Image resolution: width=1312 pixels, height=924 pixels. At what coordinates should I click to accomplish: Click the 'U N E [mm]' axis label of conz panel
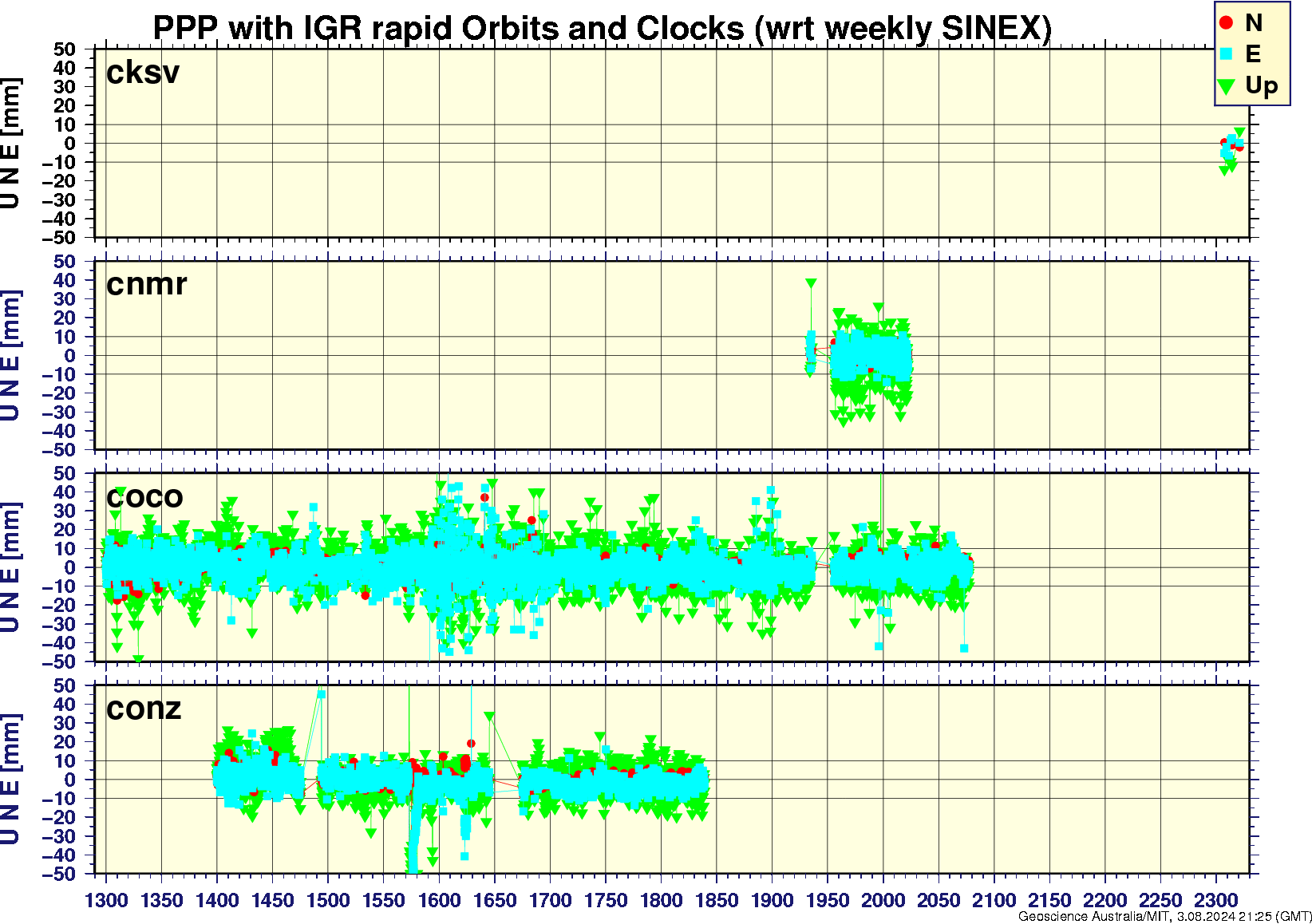[x=10, y=780]
